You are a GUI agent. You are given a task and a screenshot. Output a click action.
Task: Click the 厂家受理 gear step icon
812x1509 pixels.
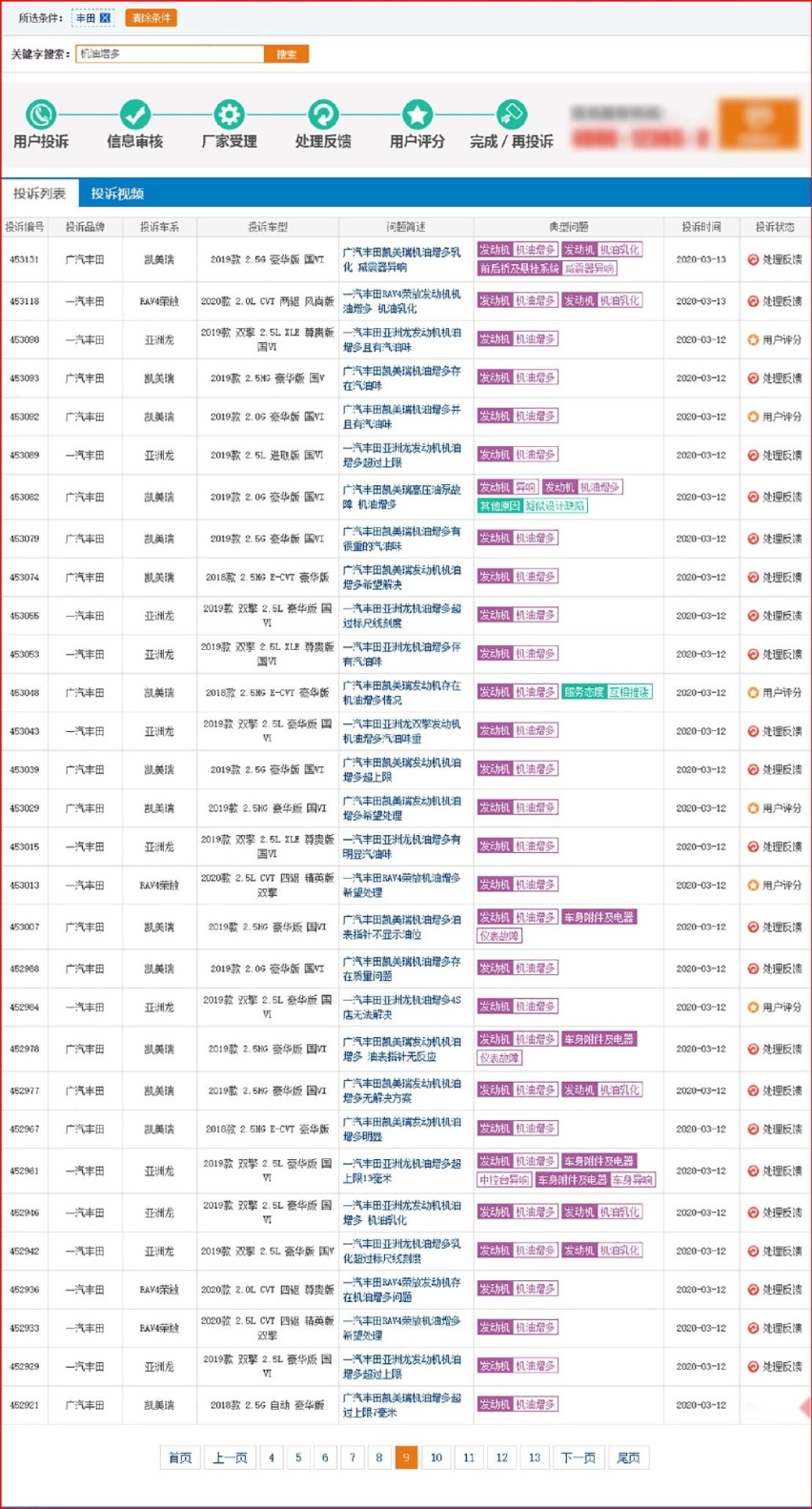(229, 115)
